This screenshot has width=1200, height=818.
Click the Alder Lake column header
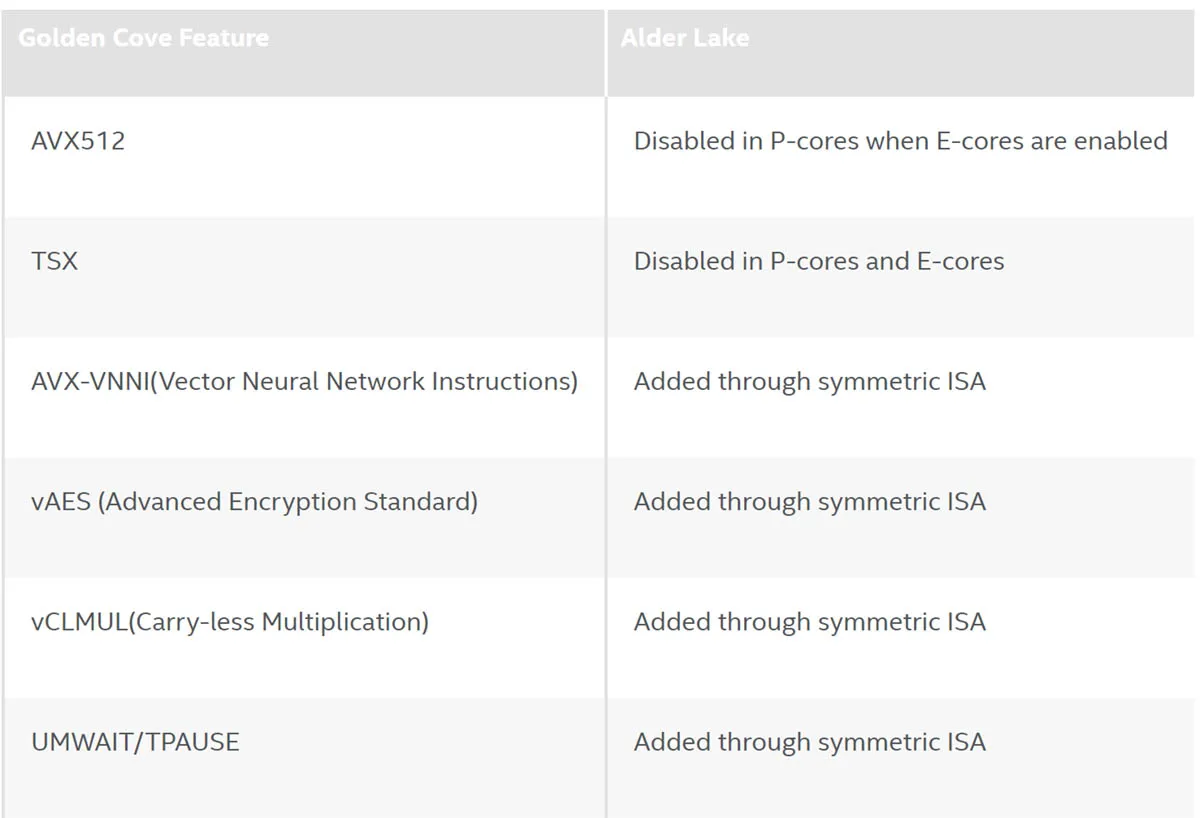(x=902, y=53)
